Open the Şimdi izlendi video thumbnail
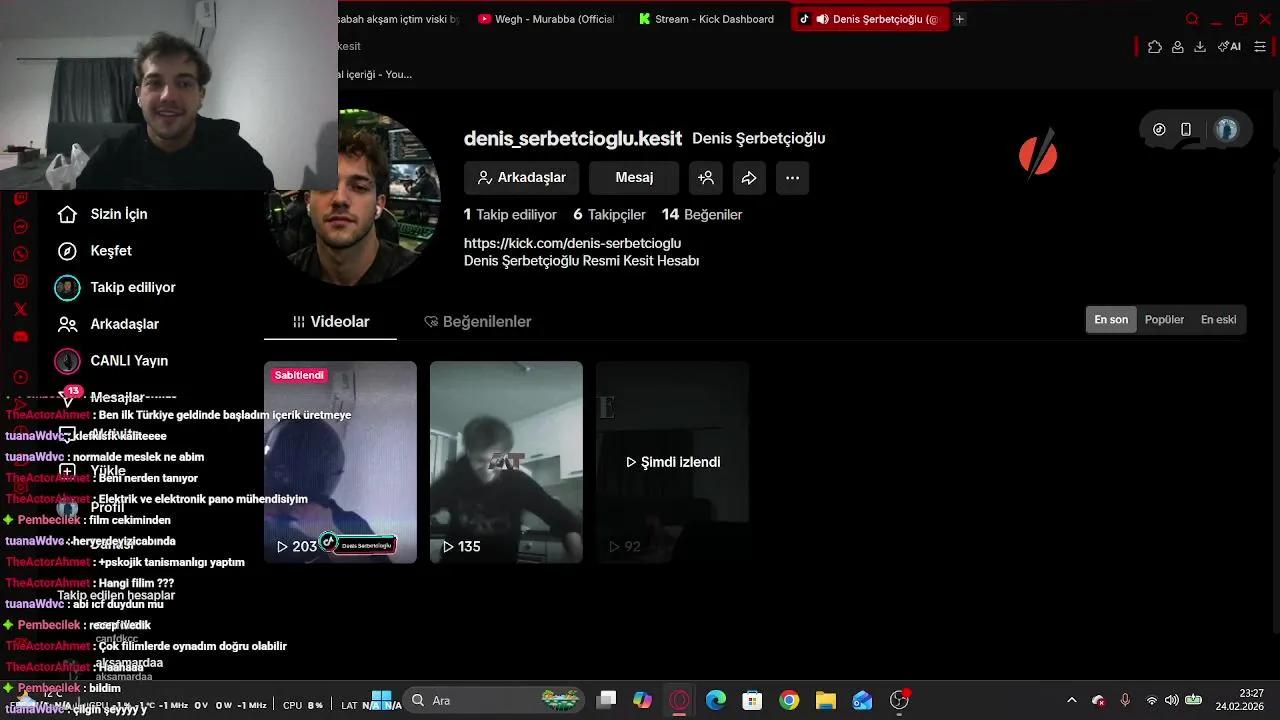The width and height of the screenshot is (1280, 720). click(672, 462)
